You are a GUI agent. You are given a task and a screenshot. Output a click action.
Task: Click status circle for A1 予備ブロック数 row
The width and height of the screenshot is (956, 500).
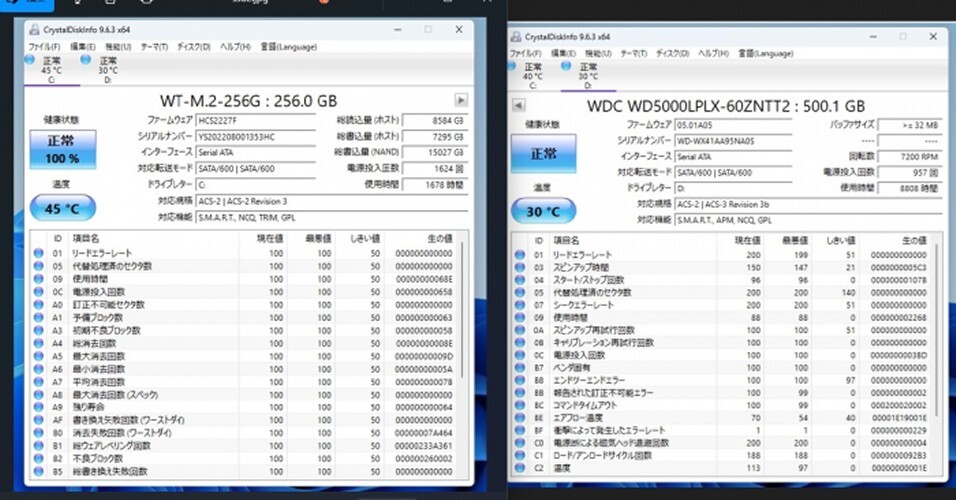[x=38, y=317]
